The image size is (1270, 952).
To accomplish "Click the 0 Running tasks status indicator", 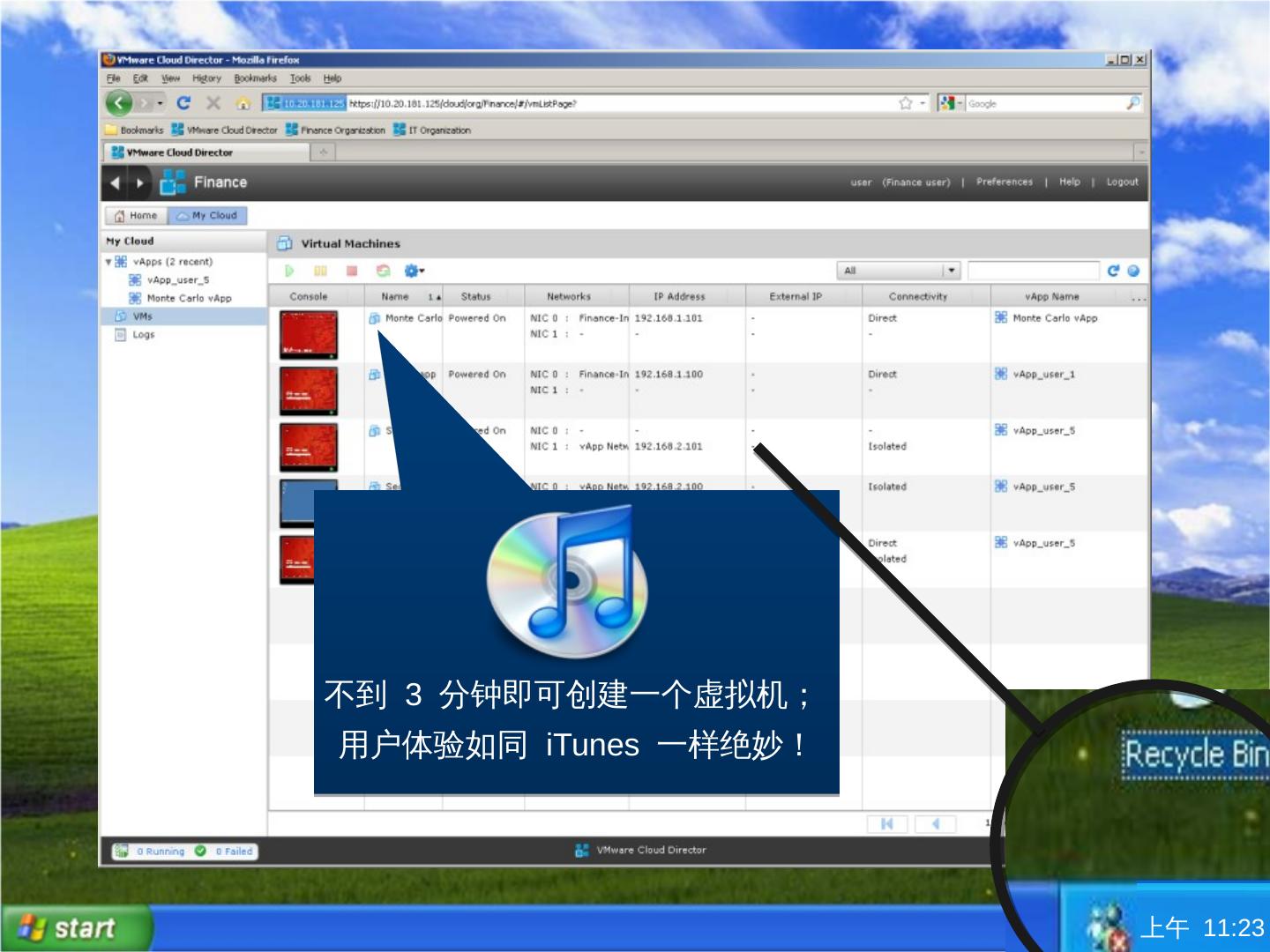I will click(149, 852).
